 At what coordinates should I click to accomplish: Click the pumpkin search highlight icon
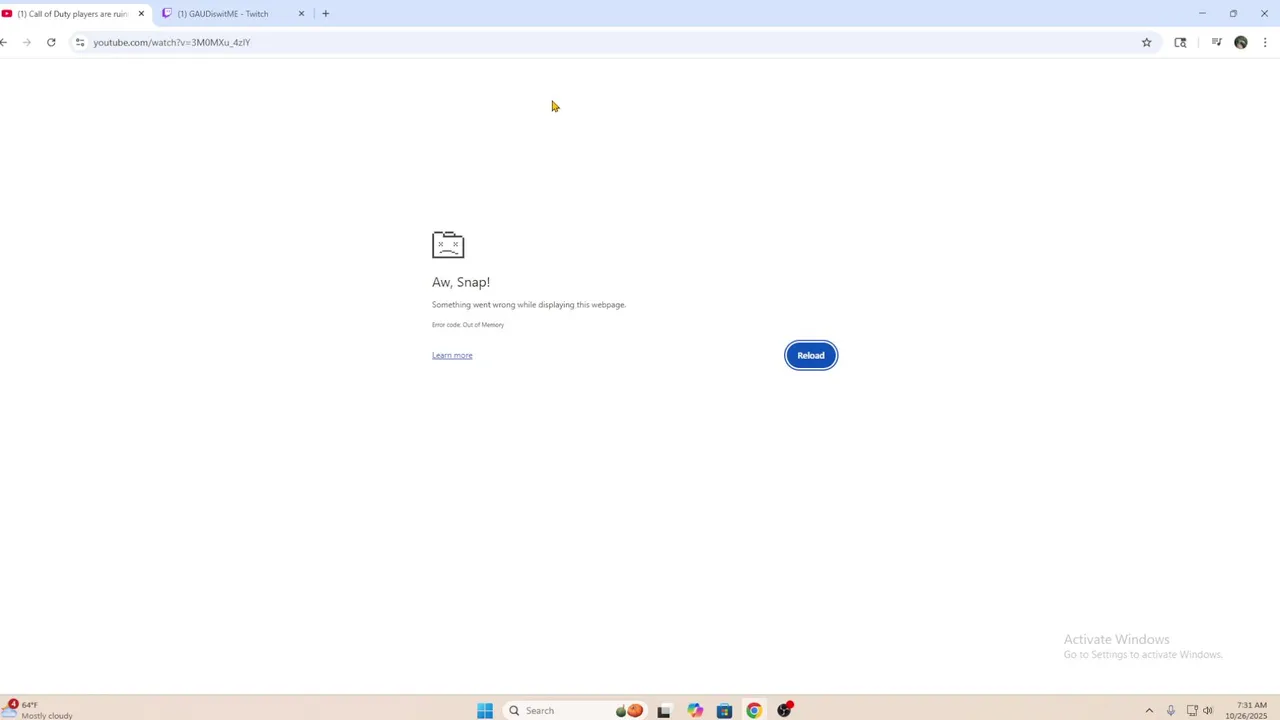(x=629, y=711)
